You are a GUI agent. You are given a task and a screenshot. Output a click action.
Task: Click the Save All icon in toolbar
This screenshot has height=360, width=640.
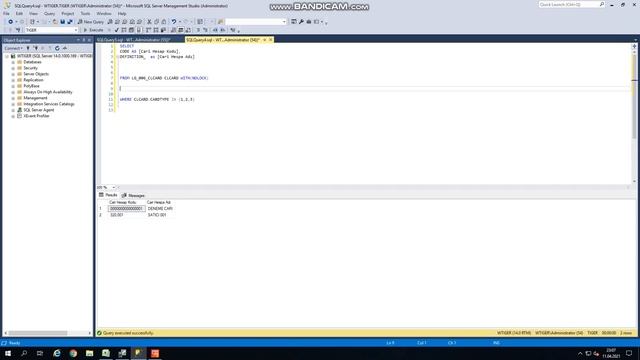pos(70,22)
